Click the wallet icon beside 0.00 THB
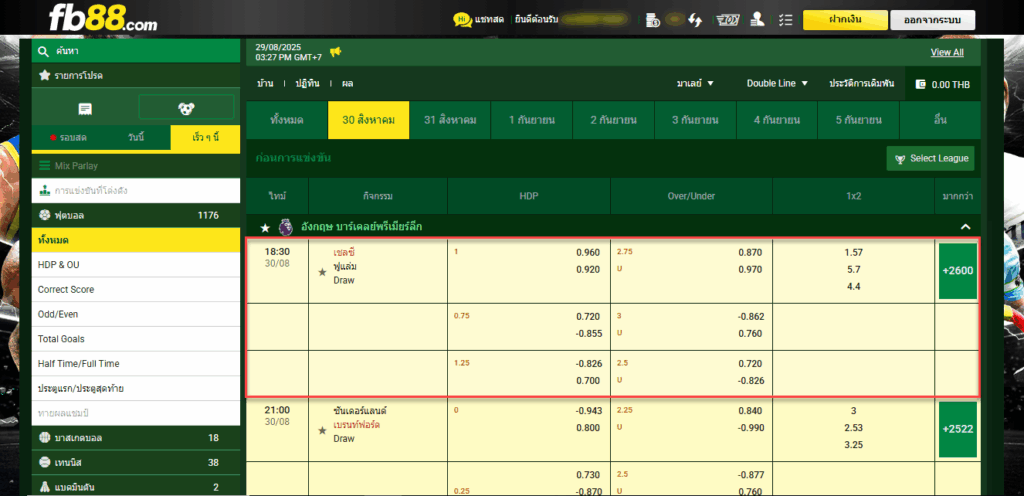The width and height of the screenshot is (1024, 496). pos(921,84)
